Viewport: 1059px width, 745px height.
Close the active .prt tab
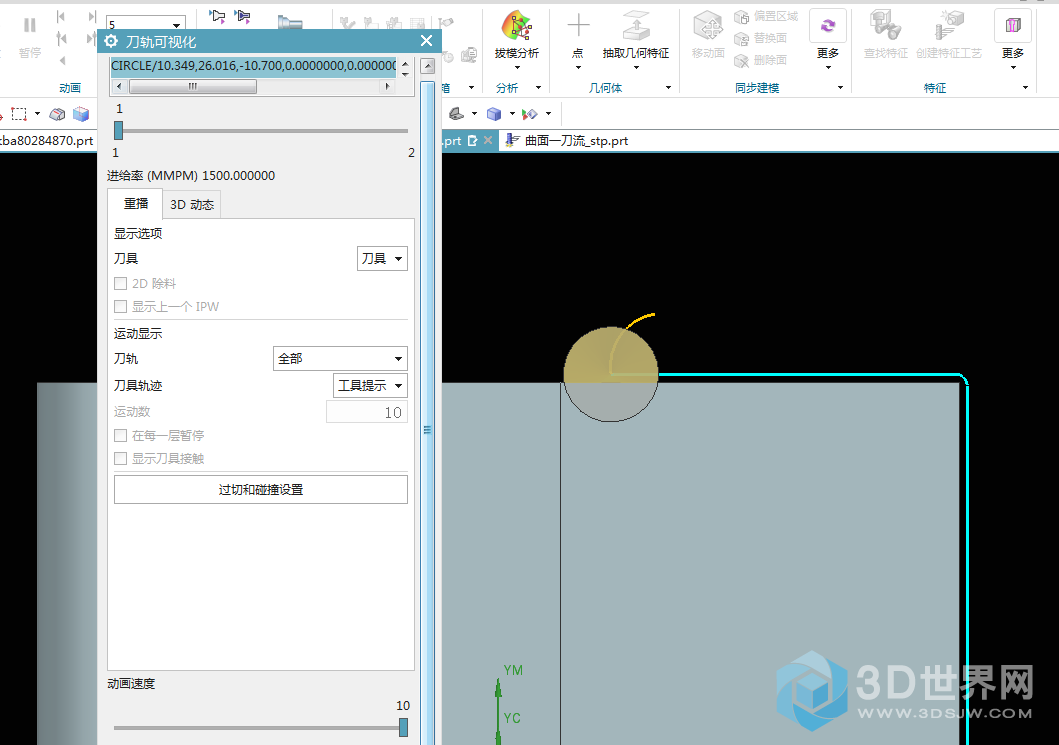[488, 140]
